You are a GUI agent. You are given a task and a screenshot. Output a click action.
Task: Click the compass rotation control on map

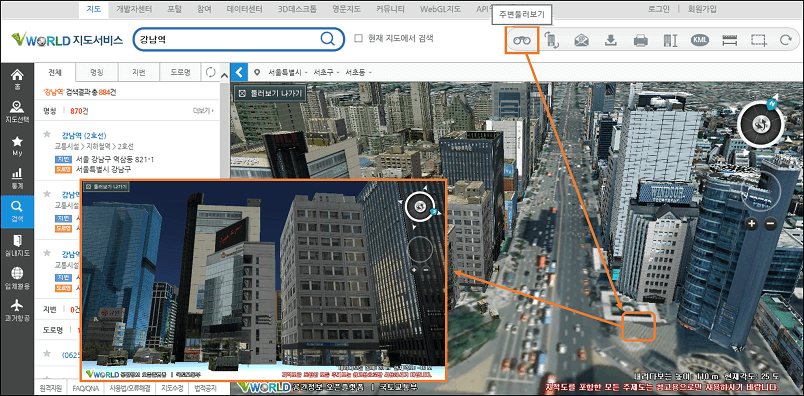[760, 124]
